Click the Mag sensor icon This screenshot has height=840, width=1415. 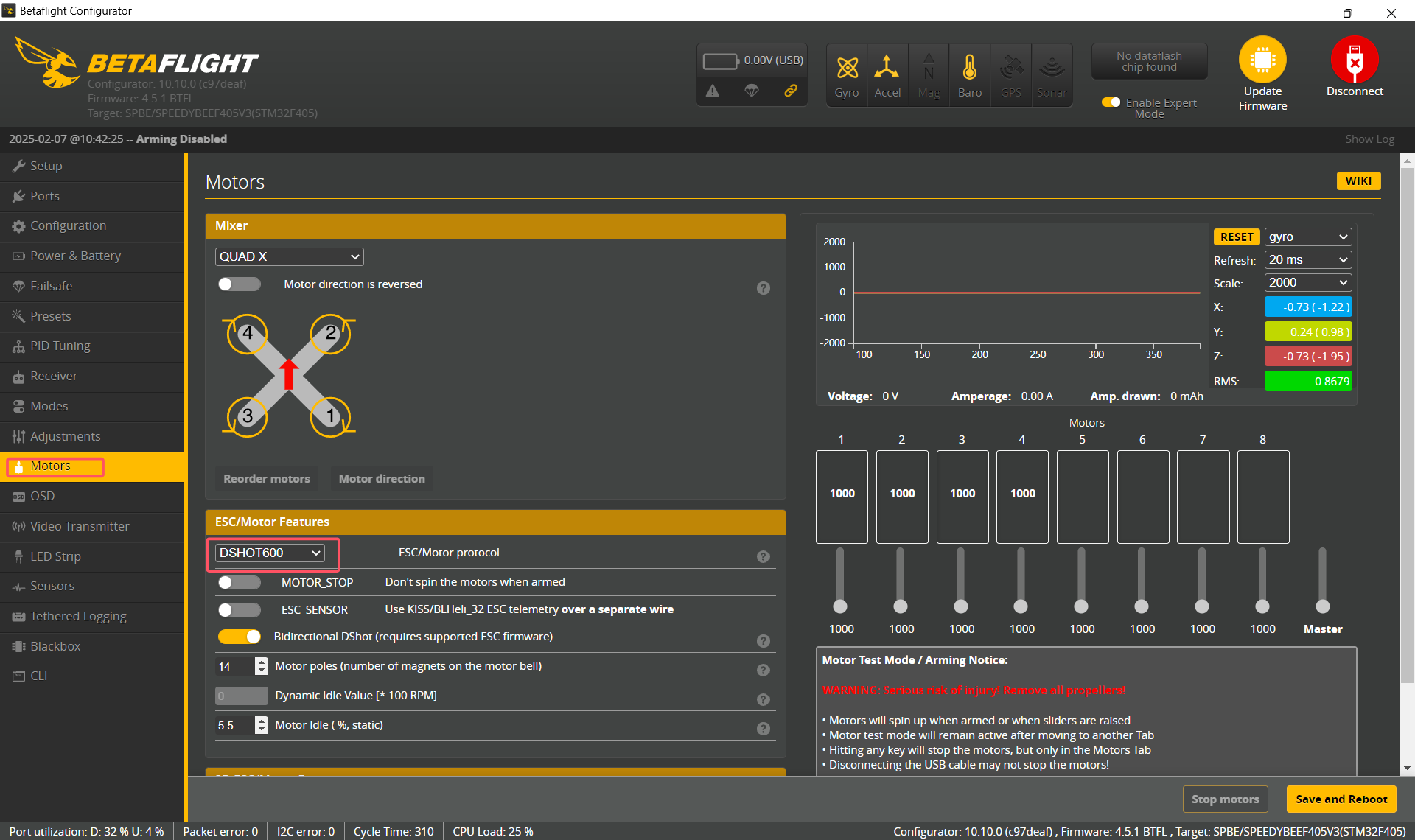[929, 68]
